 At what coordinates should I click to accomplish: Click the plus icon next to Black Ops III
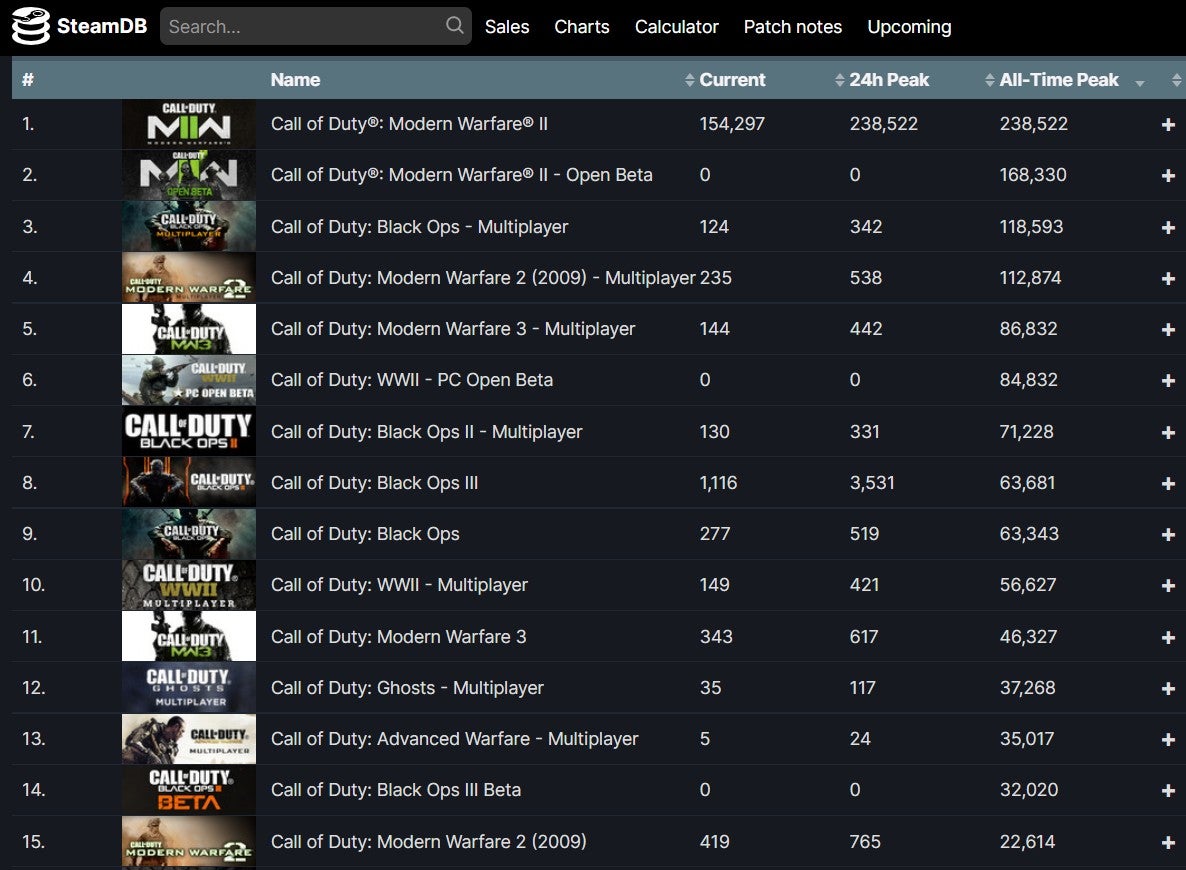[x=1167, y=482]
